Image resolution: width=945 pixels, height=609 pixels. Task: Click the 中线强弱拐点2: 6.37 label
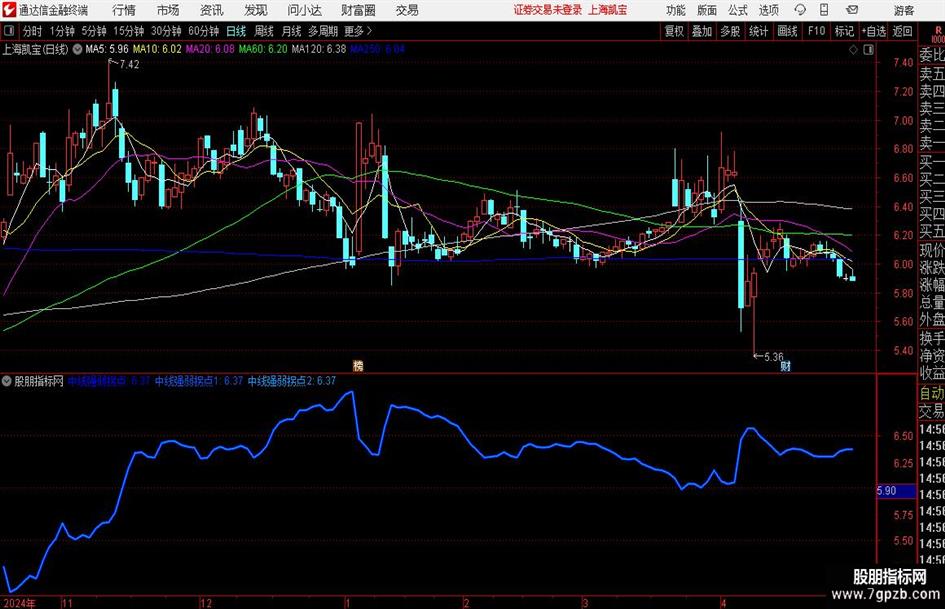pos(292,380)
